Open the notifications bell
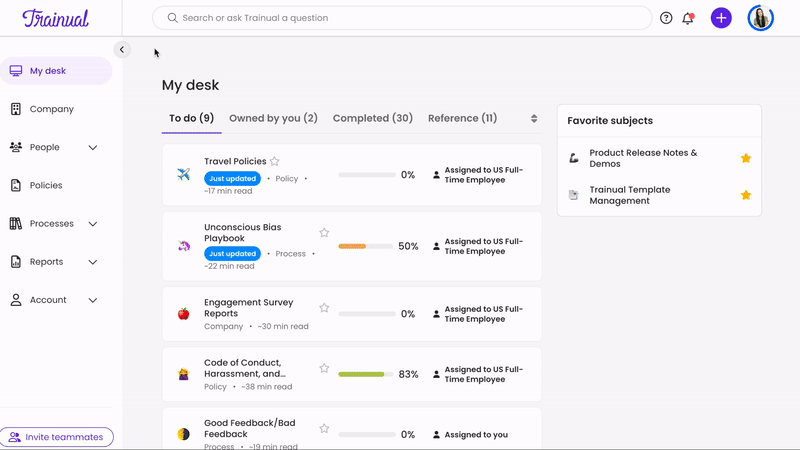Screen dimensions: 800x450 point(688,18)
